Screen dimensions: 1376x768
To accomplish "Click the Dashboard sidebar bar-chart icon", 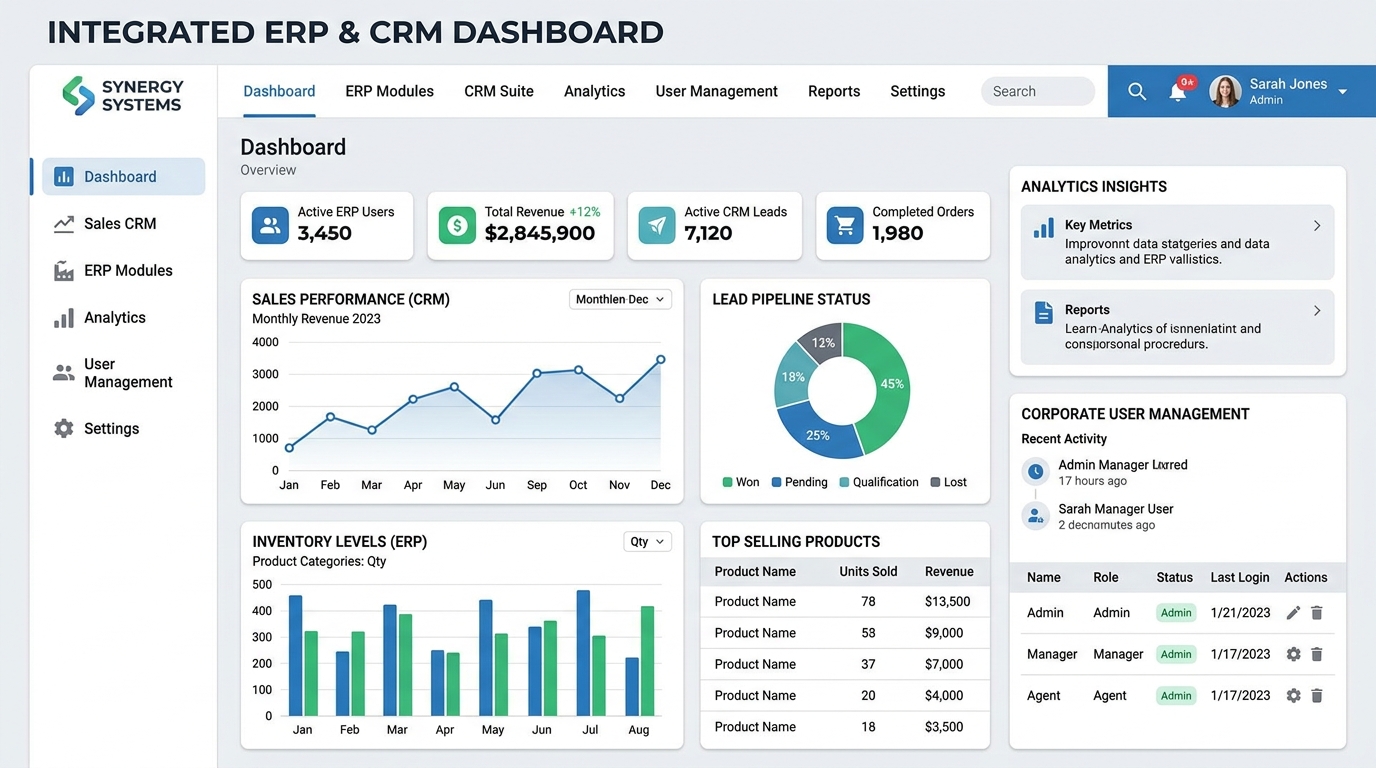I will coord(64,177).
